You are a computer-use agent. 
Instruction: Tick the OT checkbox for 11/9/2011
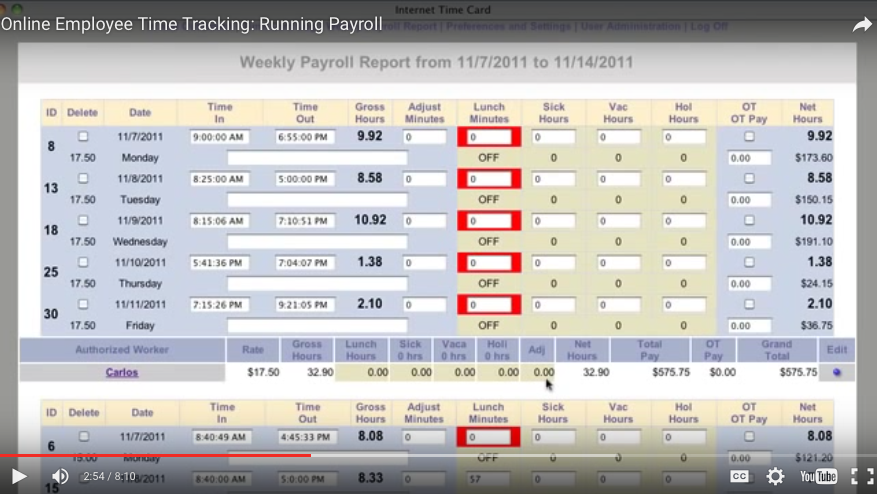(749, 220)
